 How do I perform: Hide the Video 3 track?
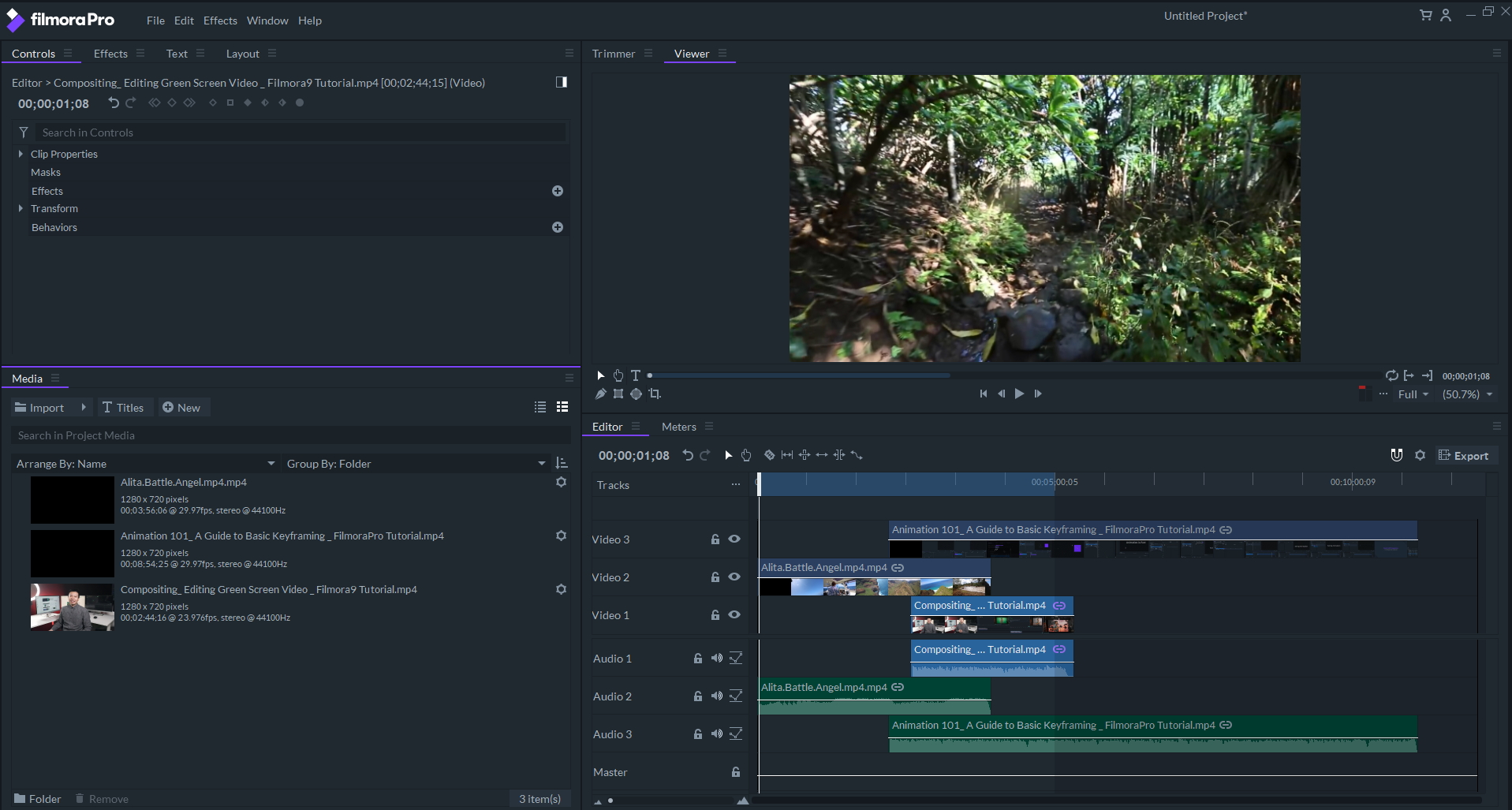[x=734, y=539]
